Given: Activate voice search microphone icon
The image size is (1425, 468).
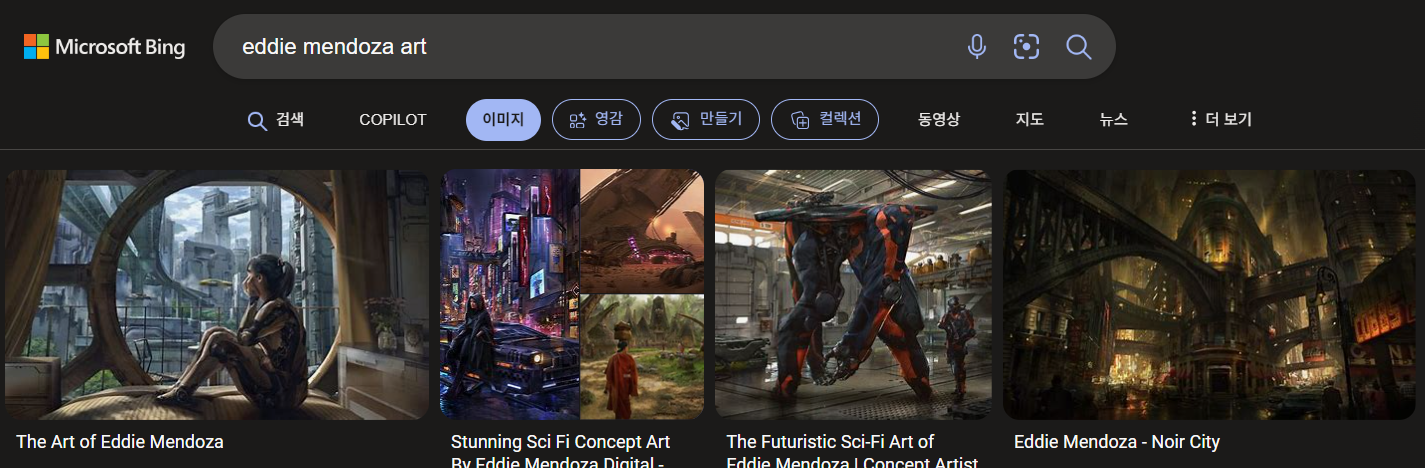Looking at the screenshot, I should coord(977,46).
